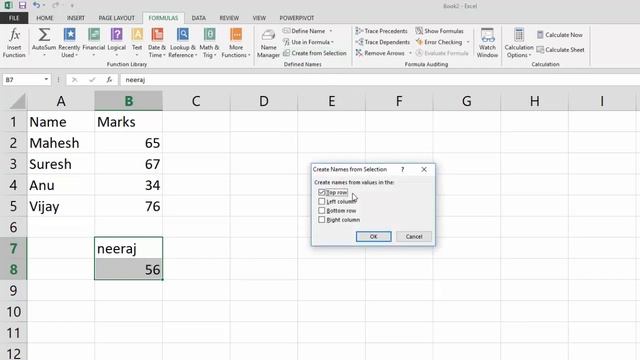Screen dimensions: 640x360
Task: Click Create from Selection
Action: 315,53
